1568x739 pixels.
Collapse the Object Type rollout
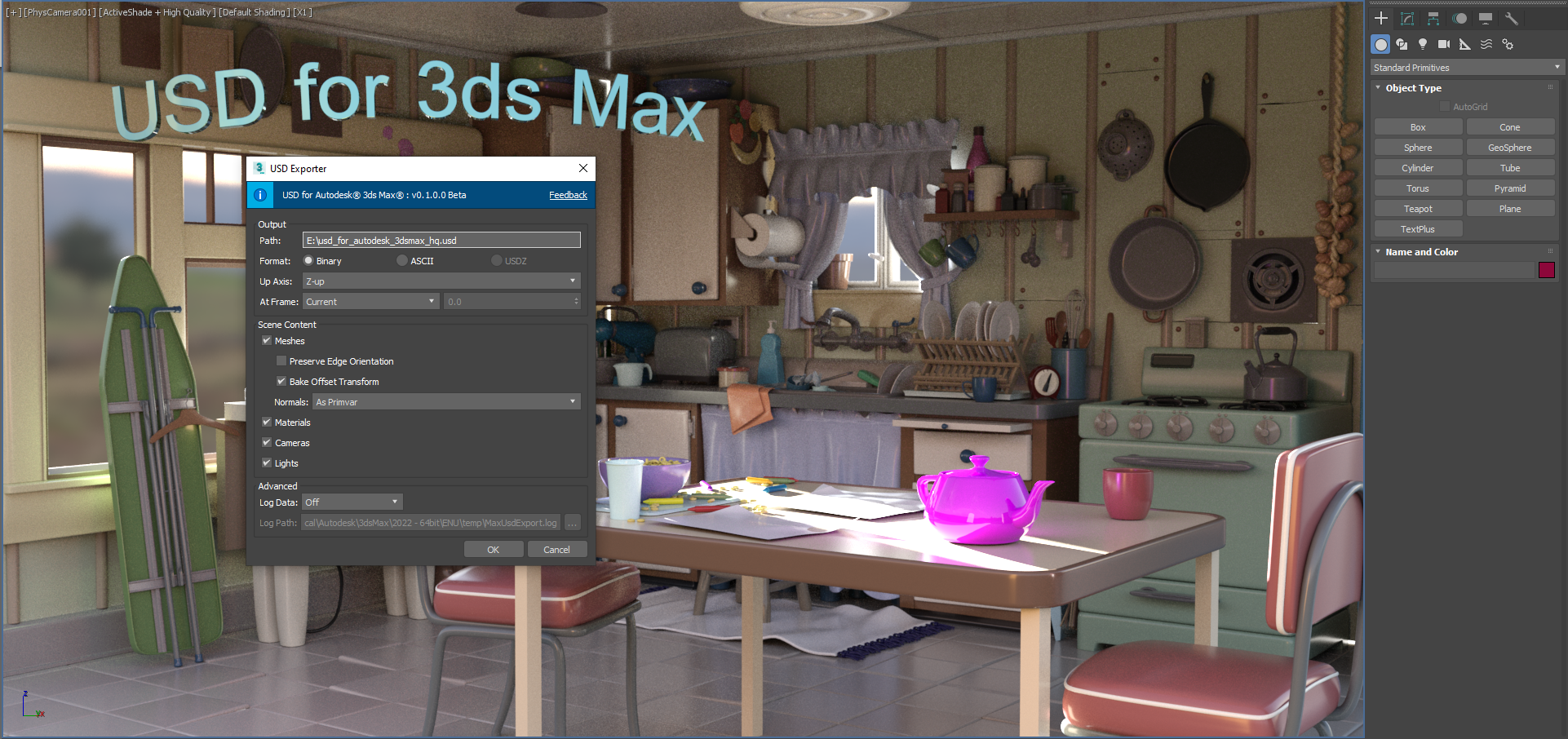(1379, 87)
